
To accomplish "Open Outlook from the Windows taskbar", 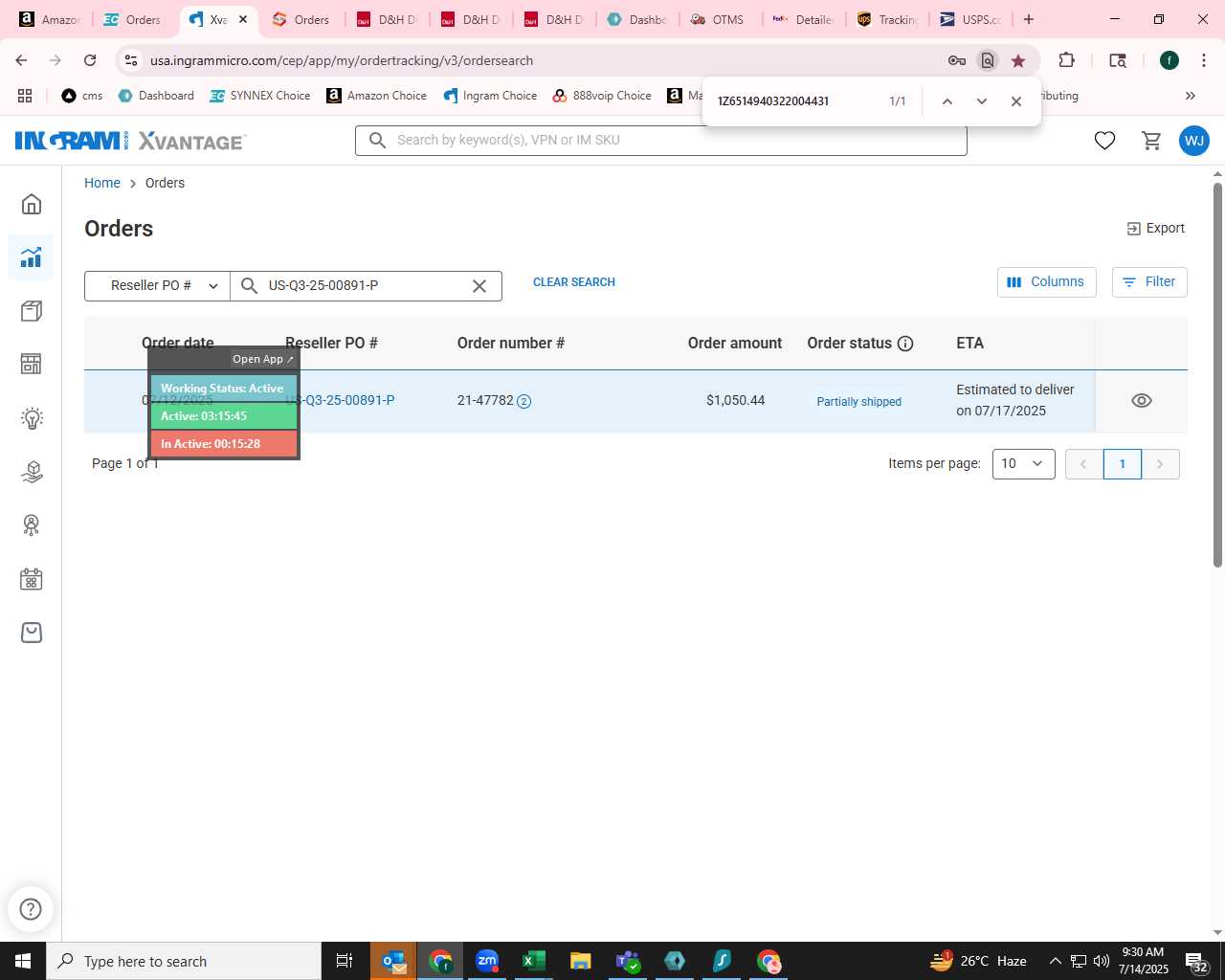I will pos(393,961).
